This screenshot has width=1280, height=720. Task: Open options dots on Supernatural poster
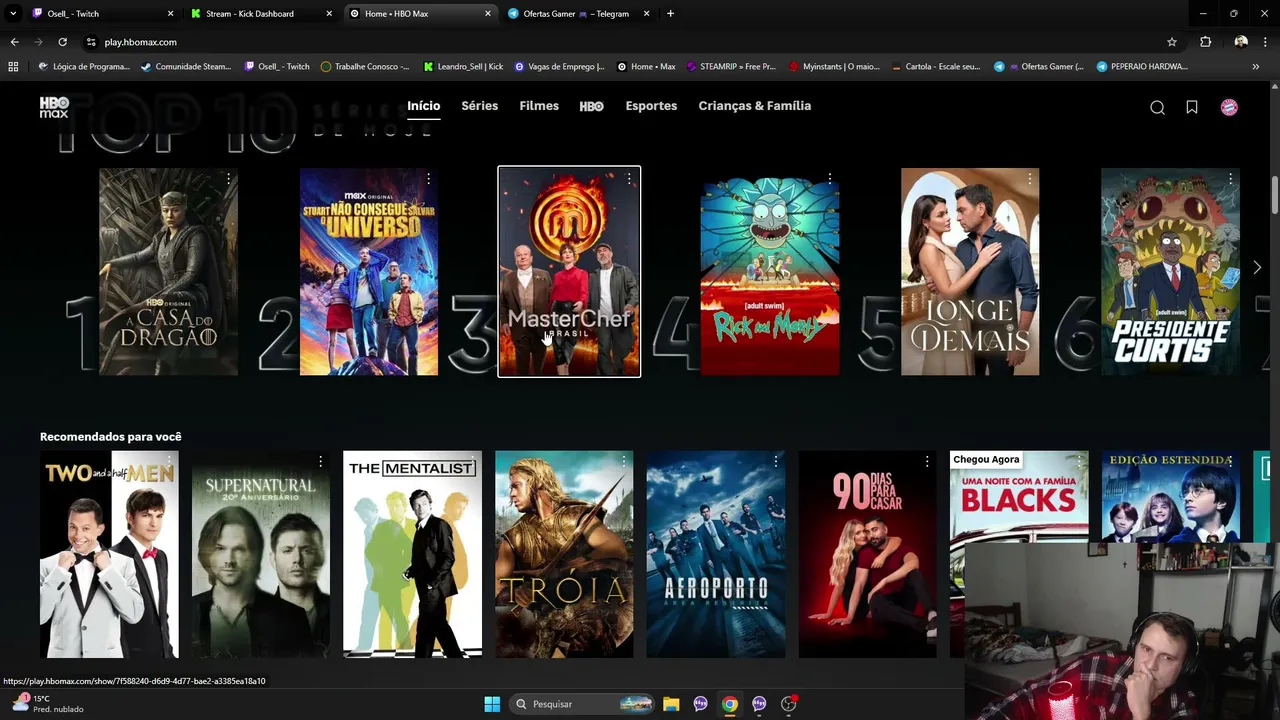320,461
